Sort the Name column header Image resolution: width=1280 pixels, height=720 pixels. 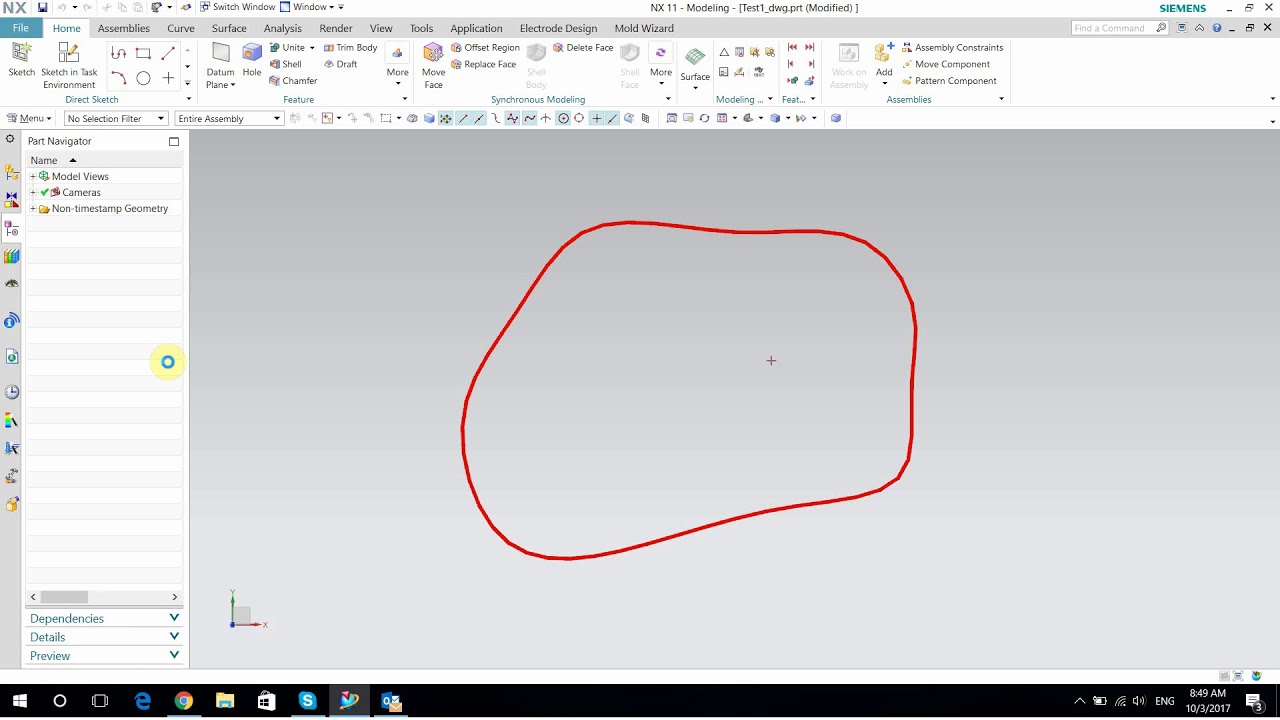pos(104,160)
